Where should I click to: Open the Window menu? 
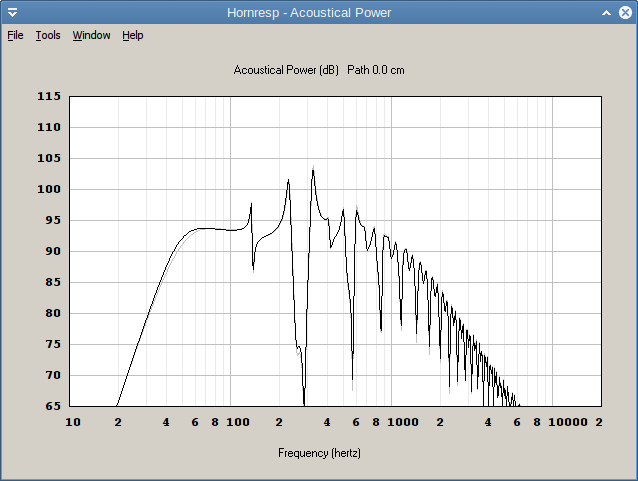tap(92, 35)
